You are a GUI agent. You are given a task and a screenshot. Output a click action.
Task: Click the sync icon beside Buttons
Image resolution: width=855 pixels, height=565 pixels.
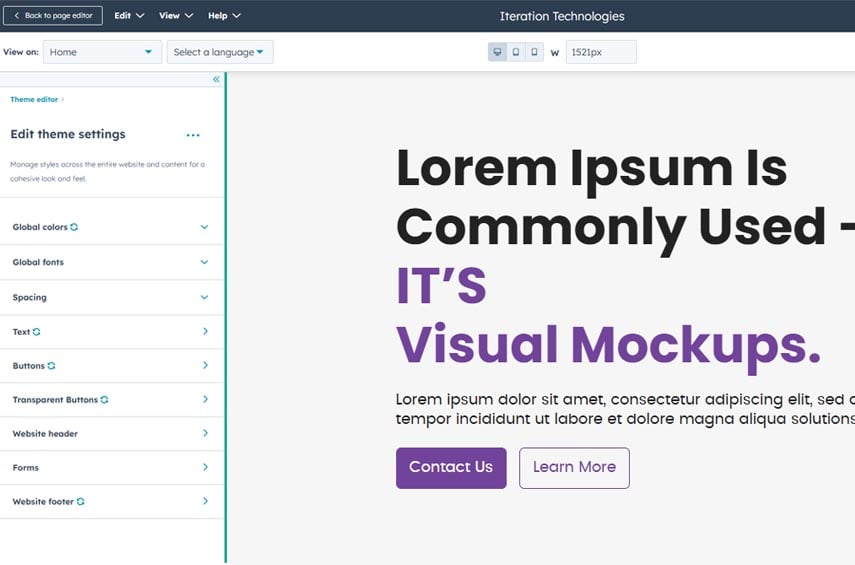[51, 365]
